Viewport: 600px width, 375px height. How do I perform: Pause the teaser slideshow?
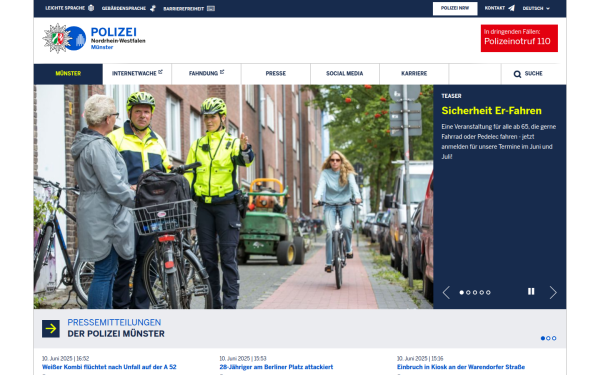[x=531, y=292]
